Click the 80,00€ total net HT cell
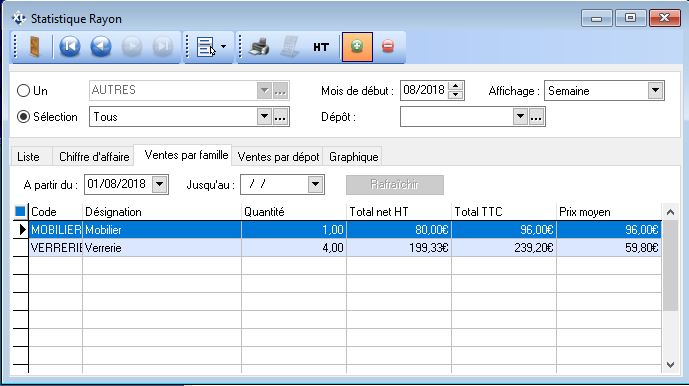The height and width of the screenshot is (386, 689). pos(399,229)
